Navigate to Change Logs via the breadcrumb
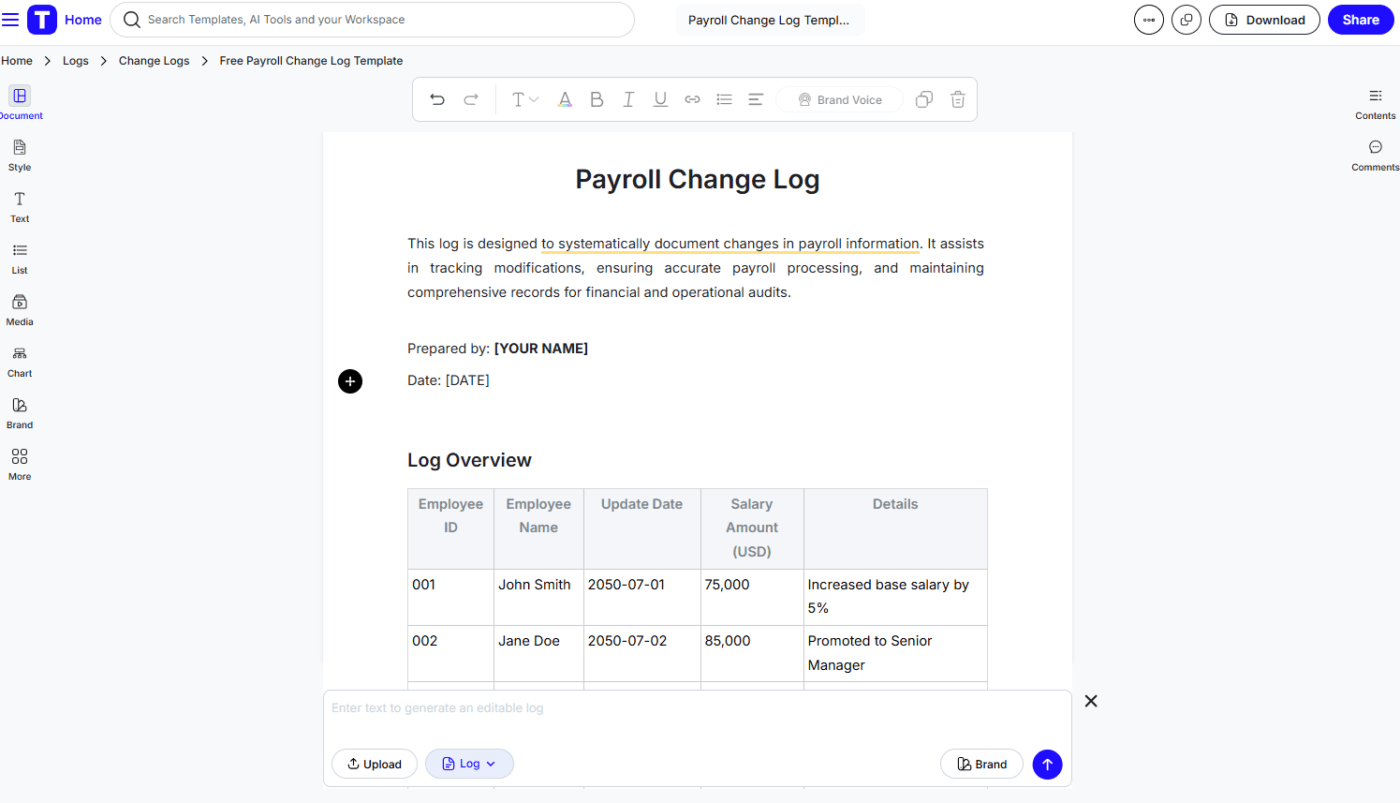1400x803 pixels. tap(153, 60)
